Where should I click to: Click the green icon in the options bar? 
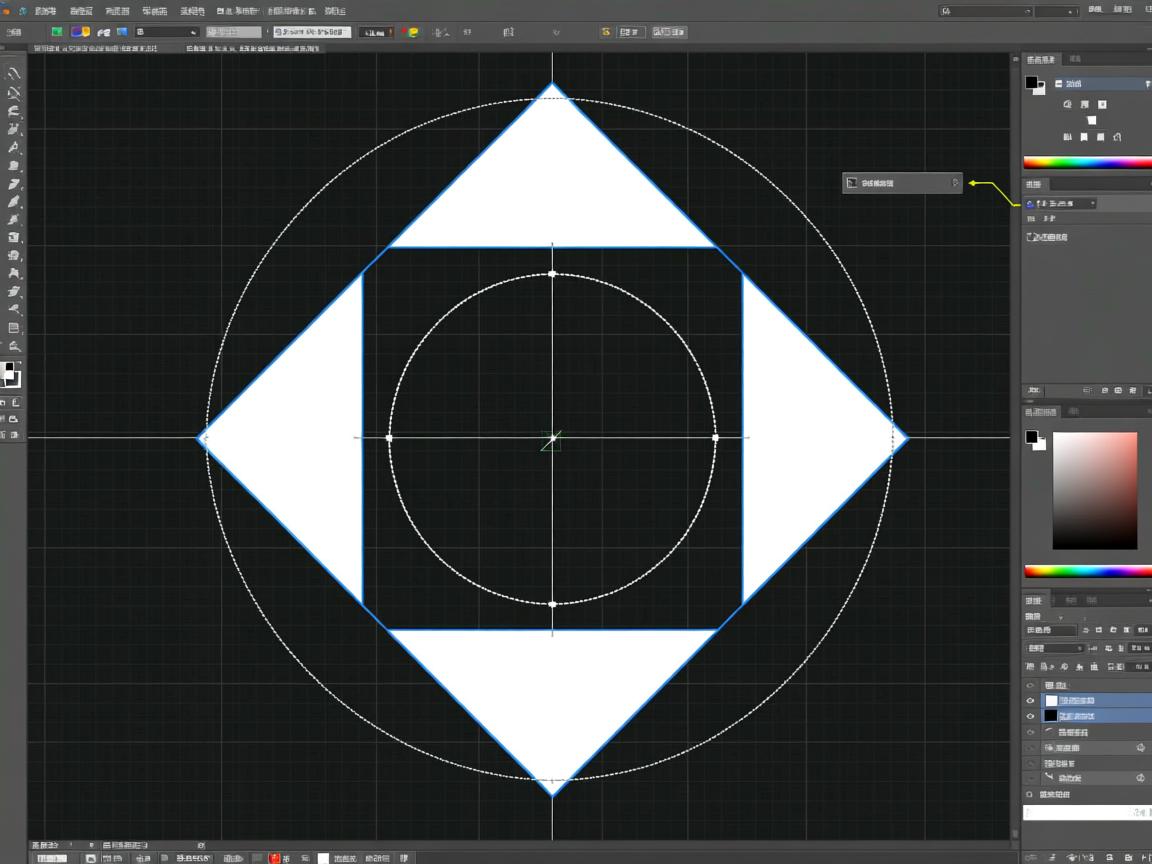(x=57, y=32)
